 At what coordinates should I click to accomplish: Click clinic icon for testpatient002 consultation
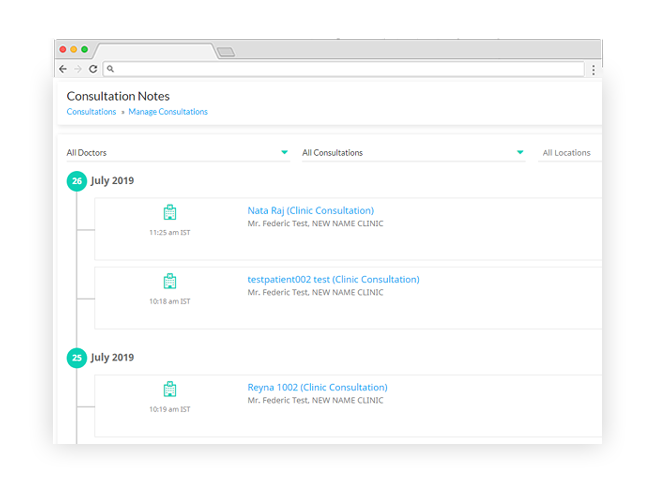[170, 282]
